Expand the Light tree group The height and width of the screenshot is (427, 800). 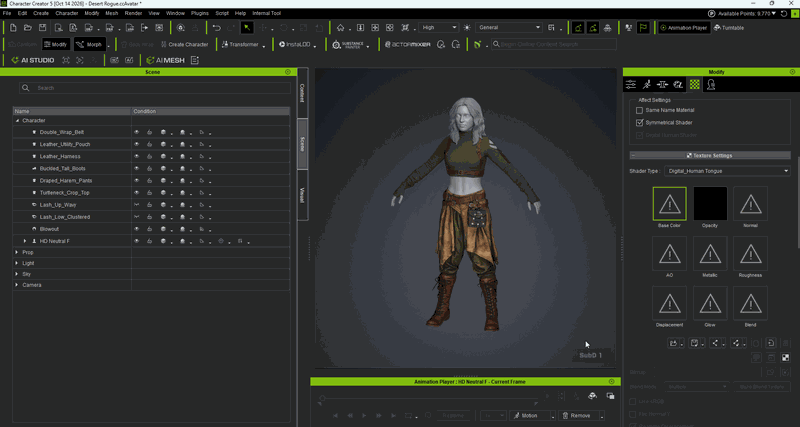17,263
